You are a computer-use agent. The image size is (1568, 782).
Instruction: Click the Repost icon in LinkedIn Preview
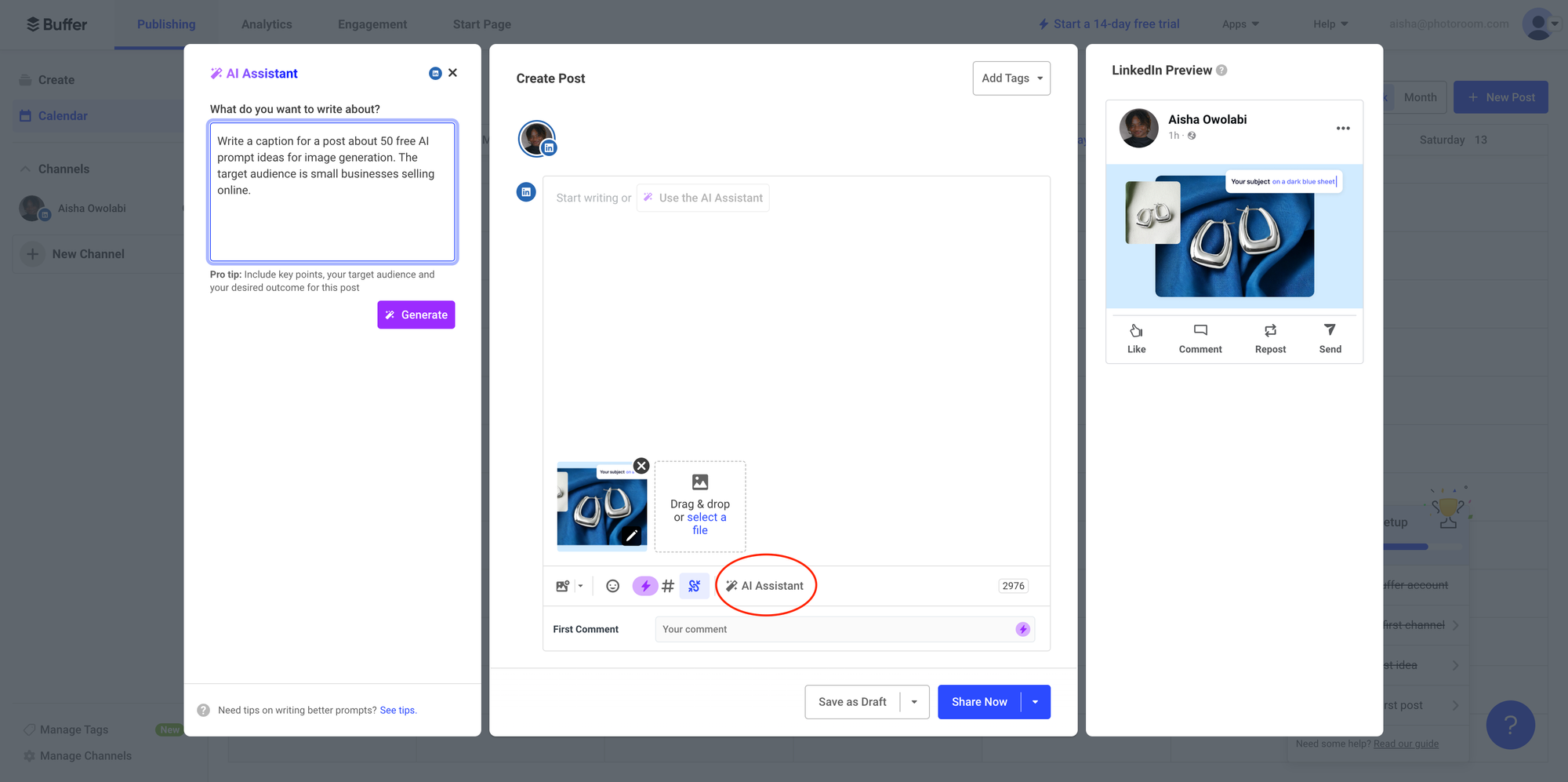[x=1270, y=332]
